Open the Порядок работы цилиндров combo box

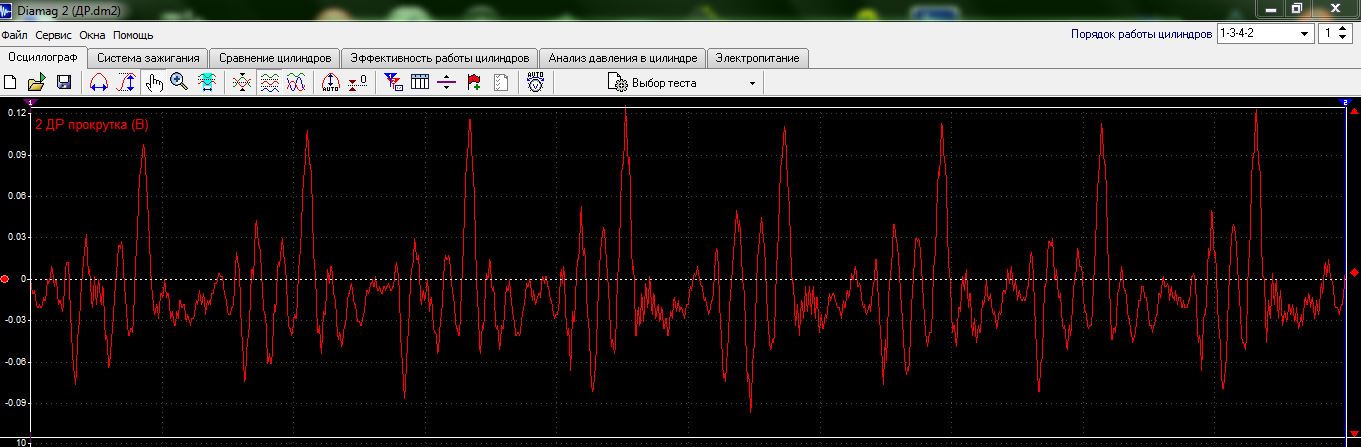(1264, 33)
